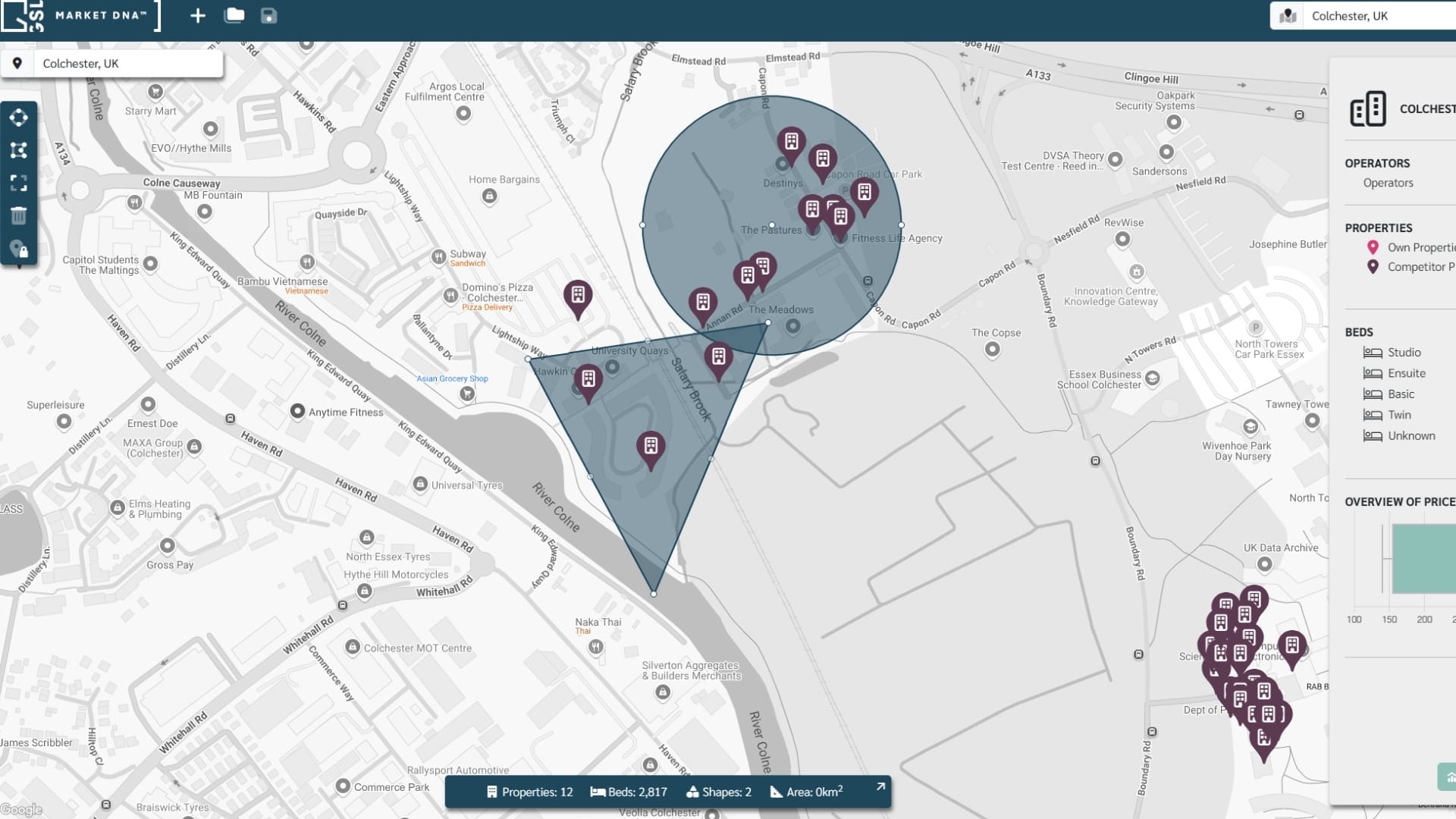
Task: Select the polygon drawing tool
Action: (x=19, y=150)
